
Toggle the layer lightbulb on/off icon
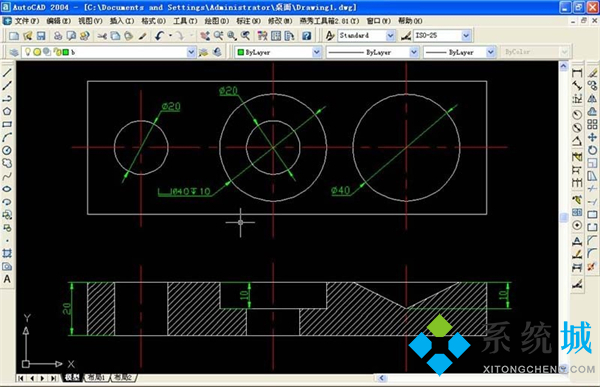(x=28, y=52)
